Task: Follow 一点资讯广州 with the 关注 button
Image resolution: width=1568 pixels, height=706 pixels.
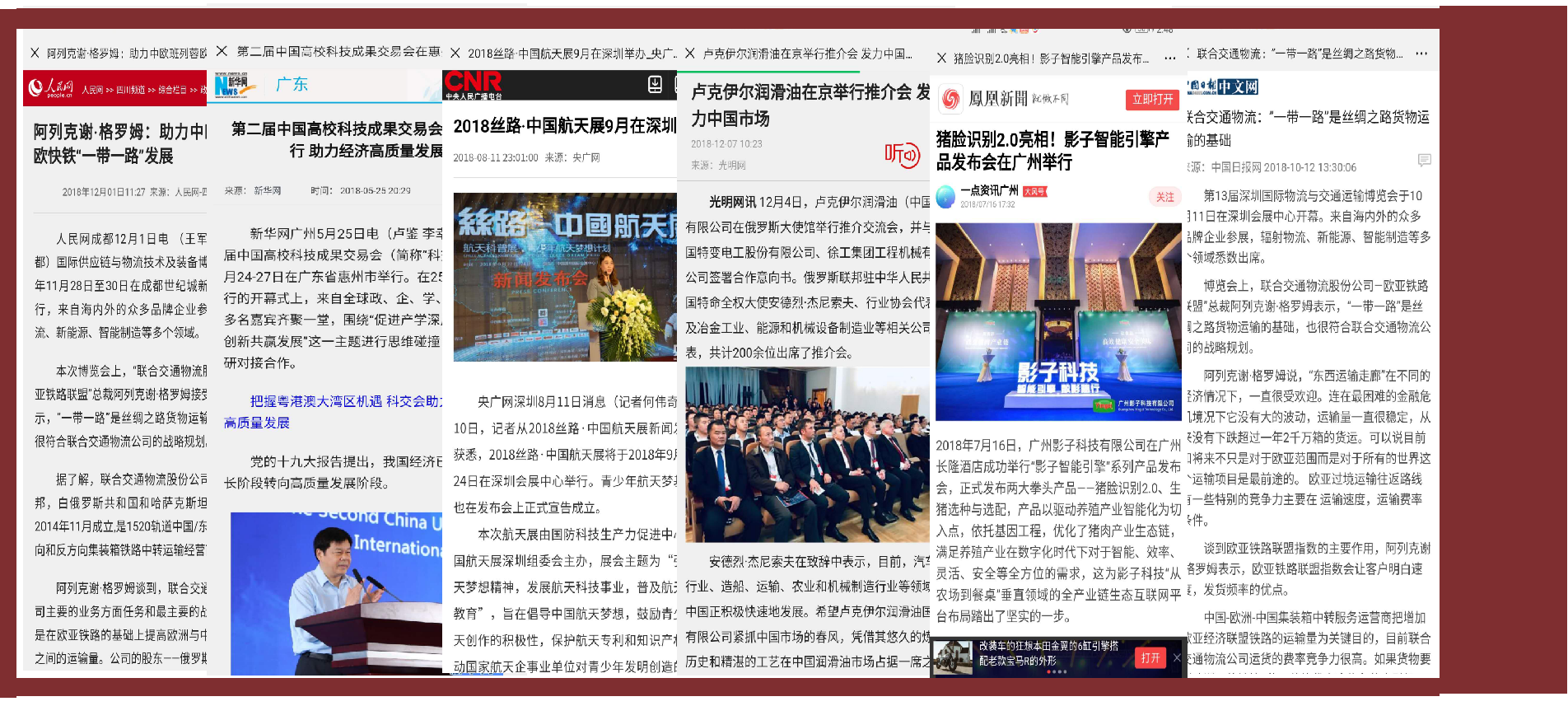Action: point(1164,197)
